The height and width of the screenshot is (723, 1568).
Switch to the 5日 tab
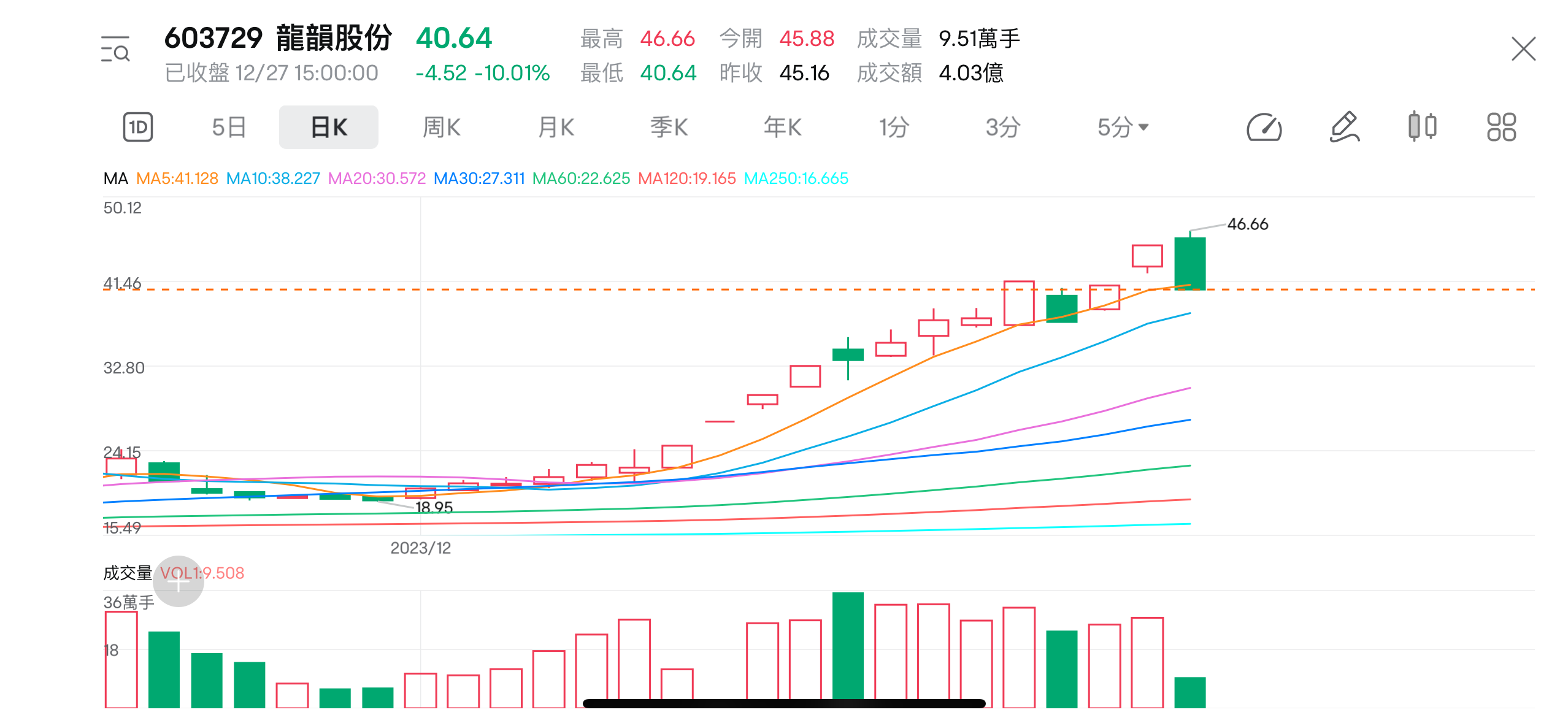tap(229, 128)
